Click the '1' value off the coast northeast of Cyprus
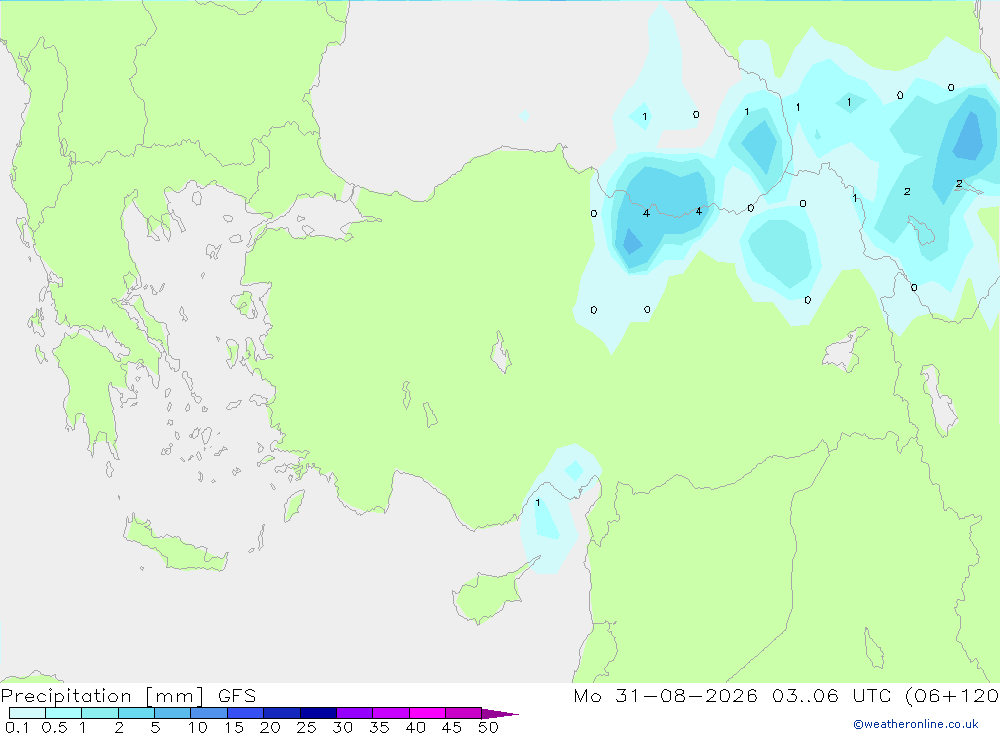Viewport: 1000px width, 733px height. pyautogui.click(x=538, y=503)
